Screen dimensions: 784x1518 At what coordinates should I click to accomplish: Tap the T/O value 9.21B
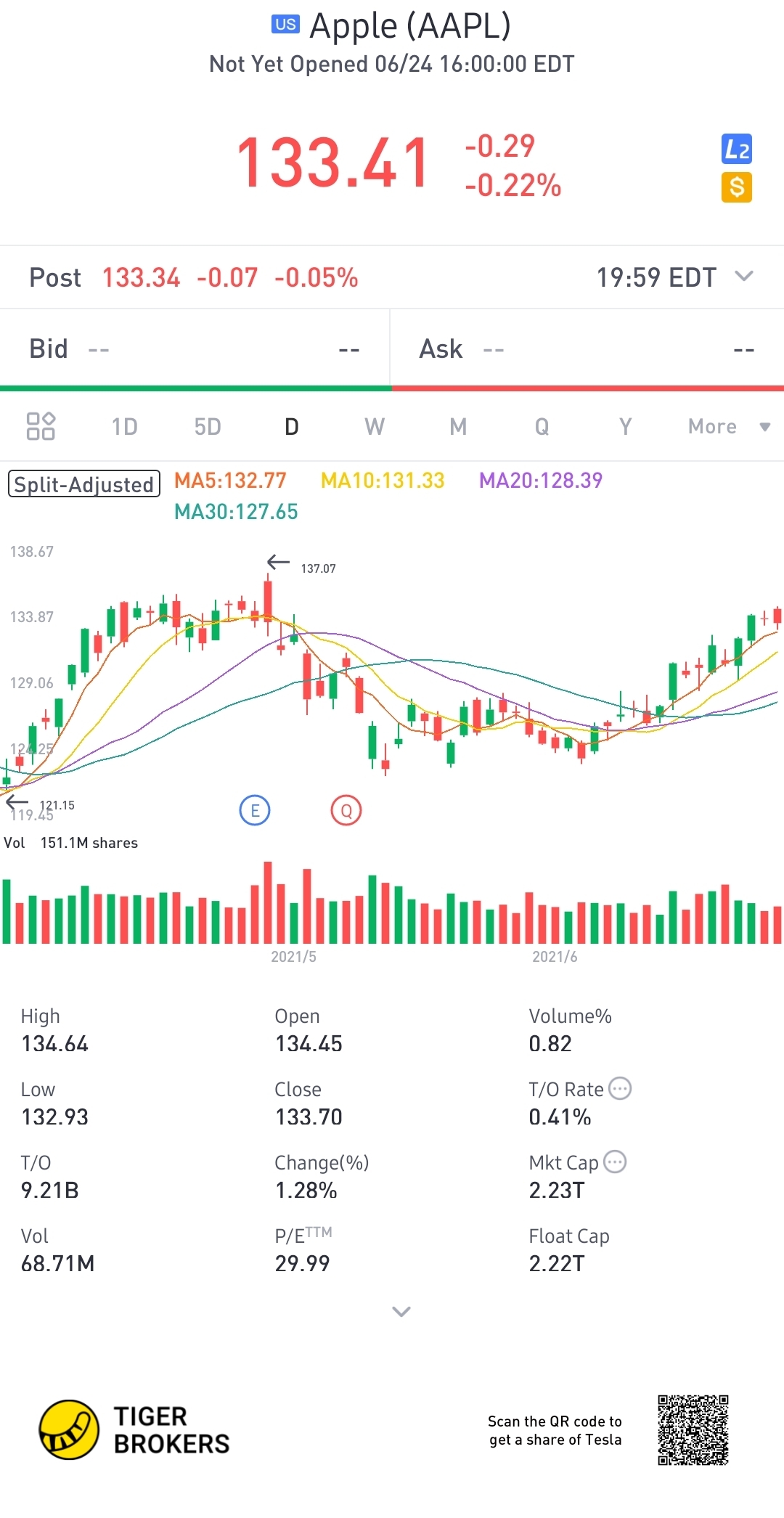coord(50,1191)
